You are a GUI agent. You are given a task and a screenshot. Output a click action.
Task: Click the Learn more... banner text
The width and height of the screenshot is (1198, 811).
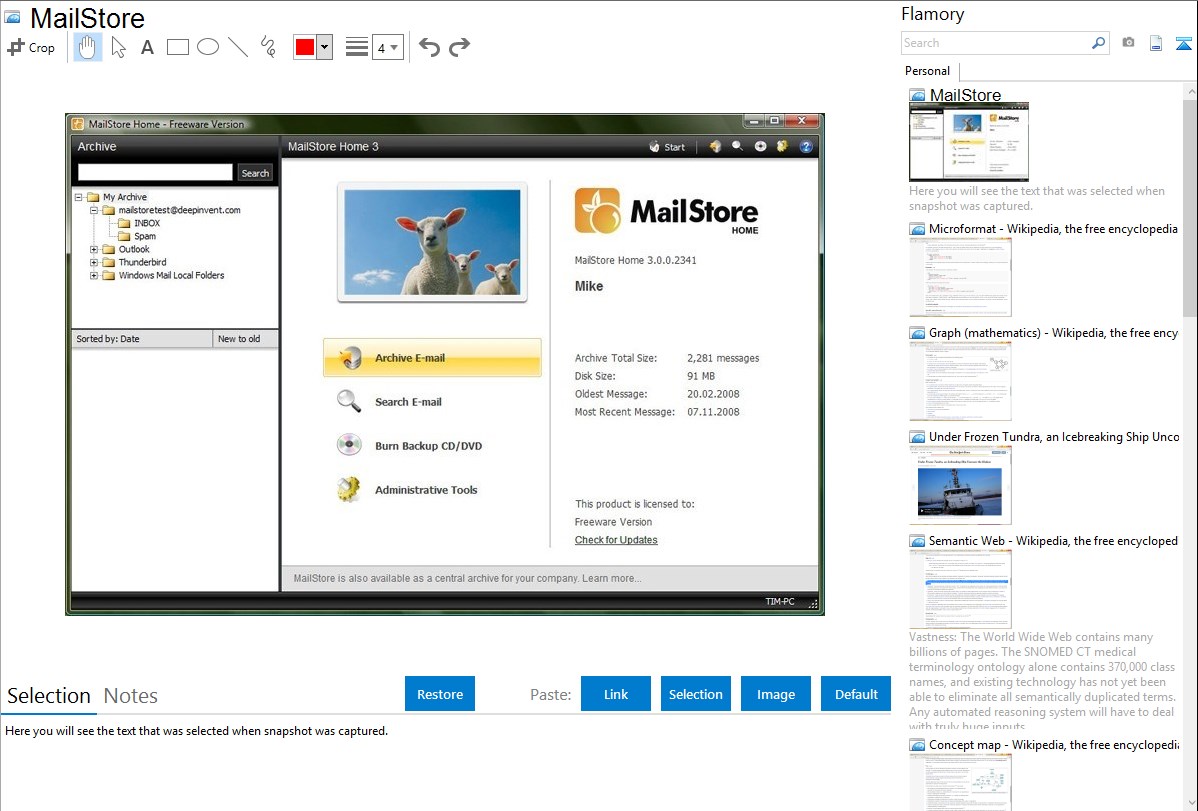coord(611,579)
